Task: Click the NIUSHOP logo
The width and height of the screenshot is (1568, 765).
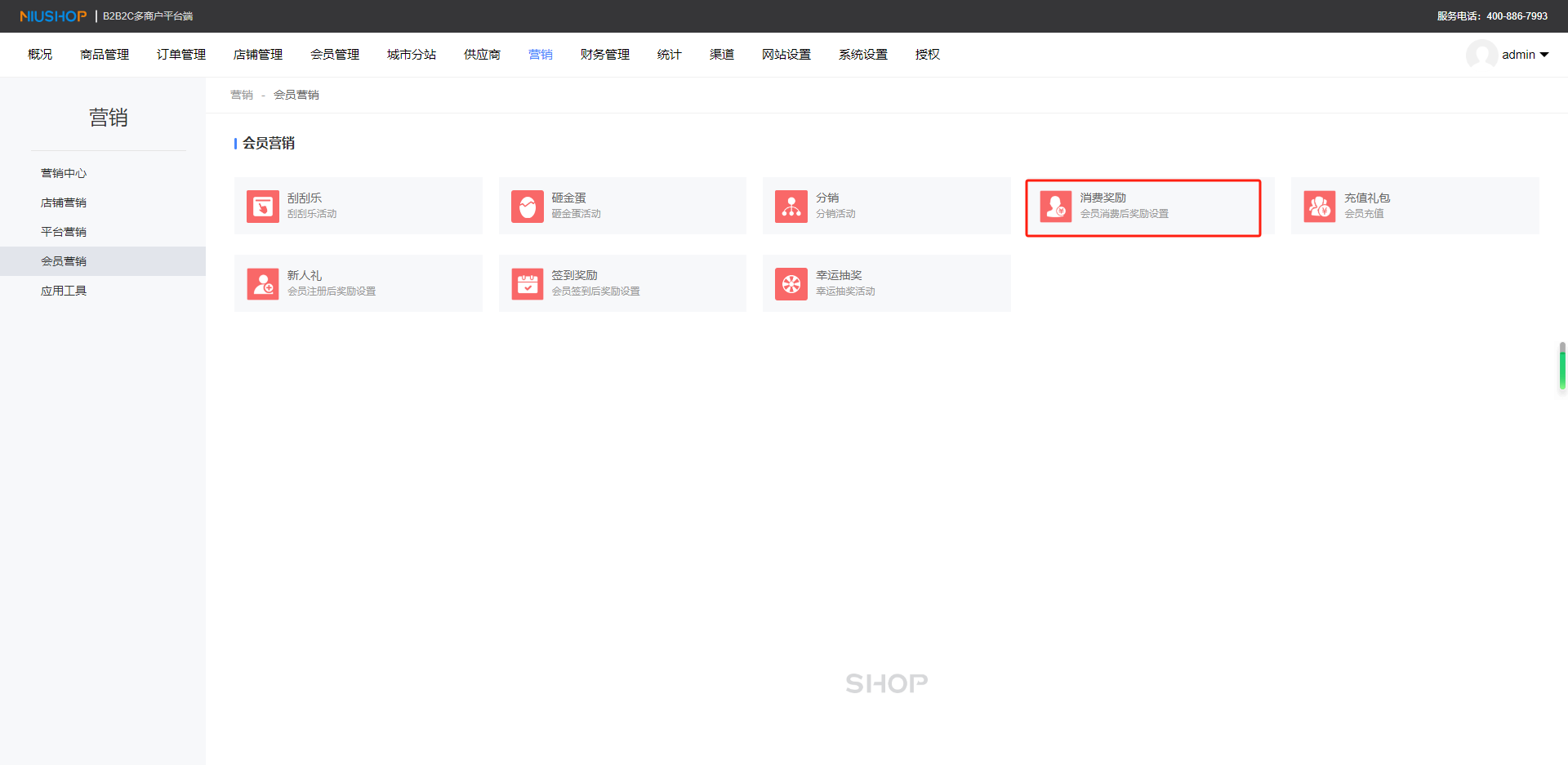Action: (x=53, y=16)
